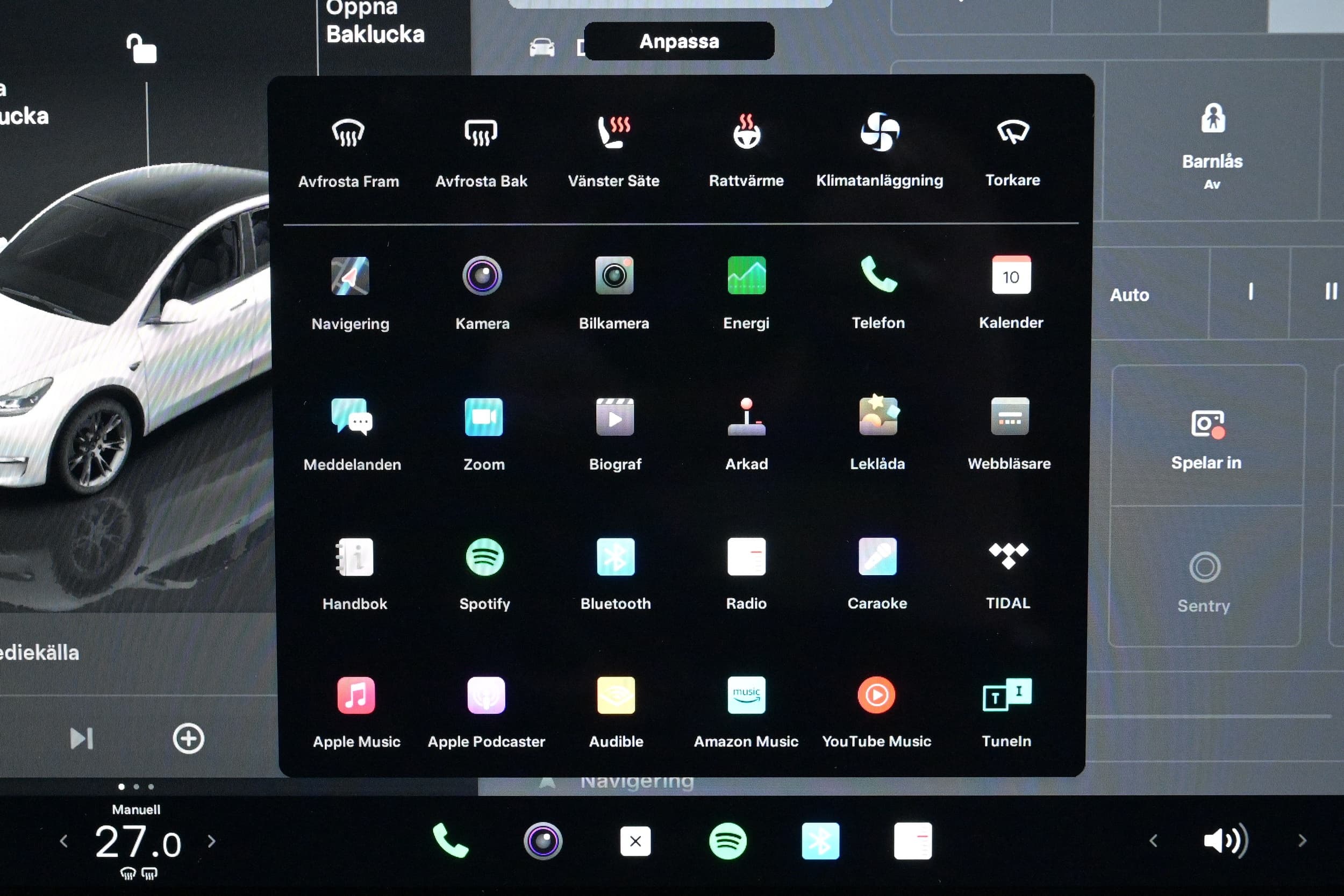
Task: Raise volume using right chevron
Action: click(1302, 841)
